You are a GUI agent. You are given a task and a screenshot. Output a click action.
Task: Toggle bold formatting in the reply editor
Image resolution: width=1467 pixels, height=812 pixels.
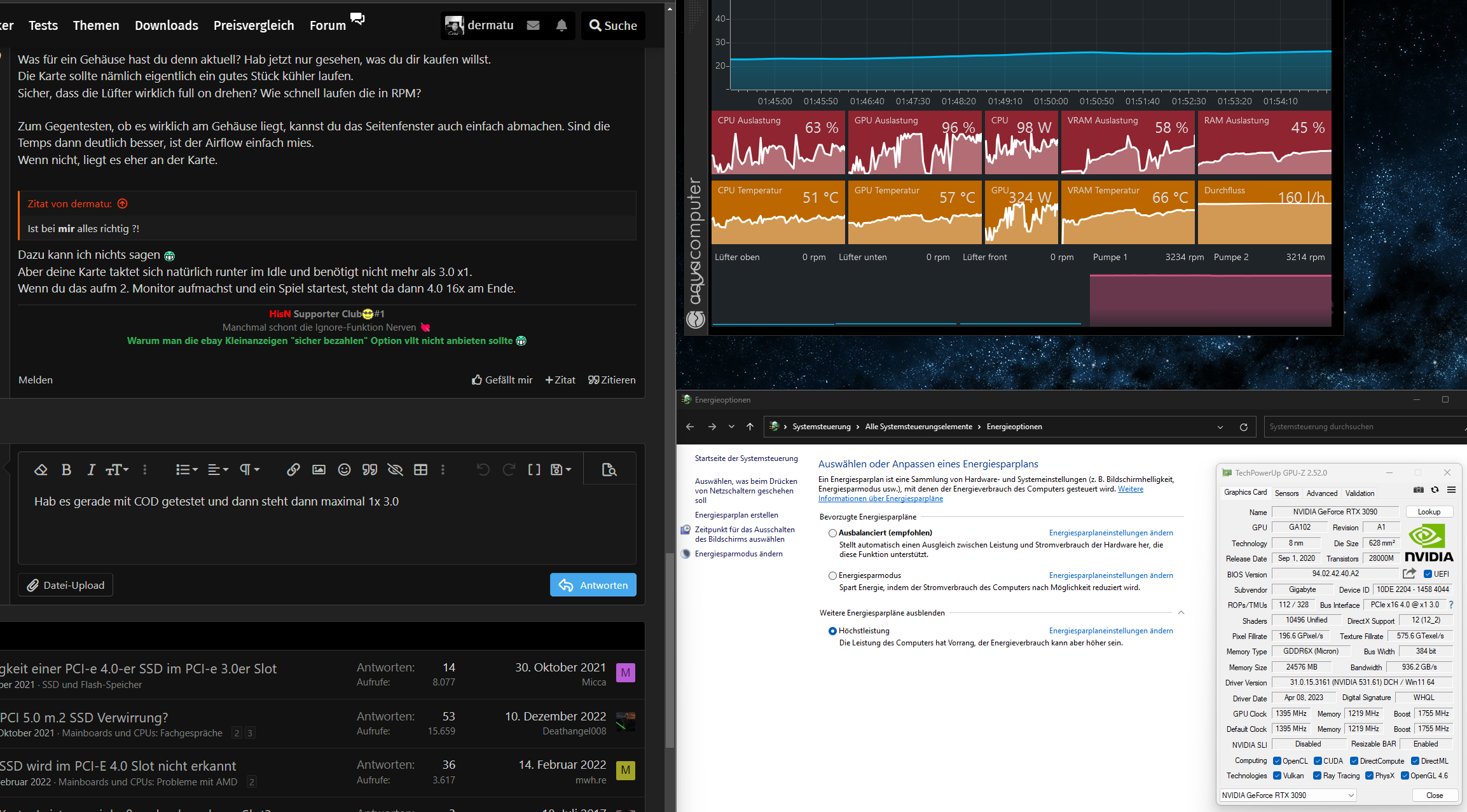click(x=65, y=470)
